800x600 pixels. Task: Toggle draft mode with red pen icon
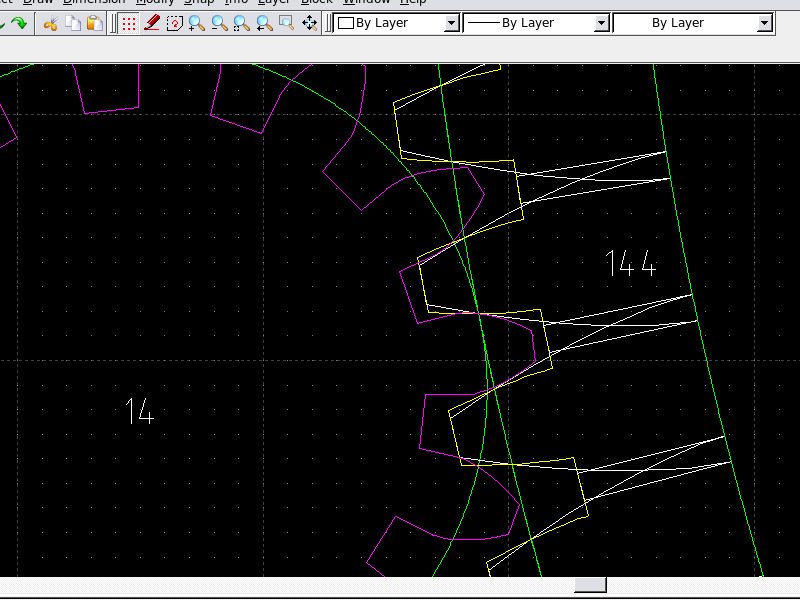pyautogui.click(x=152, y=22)
